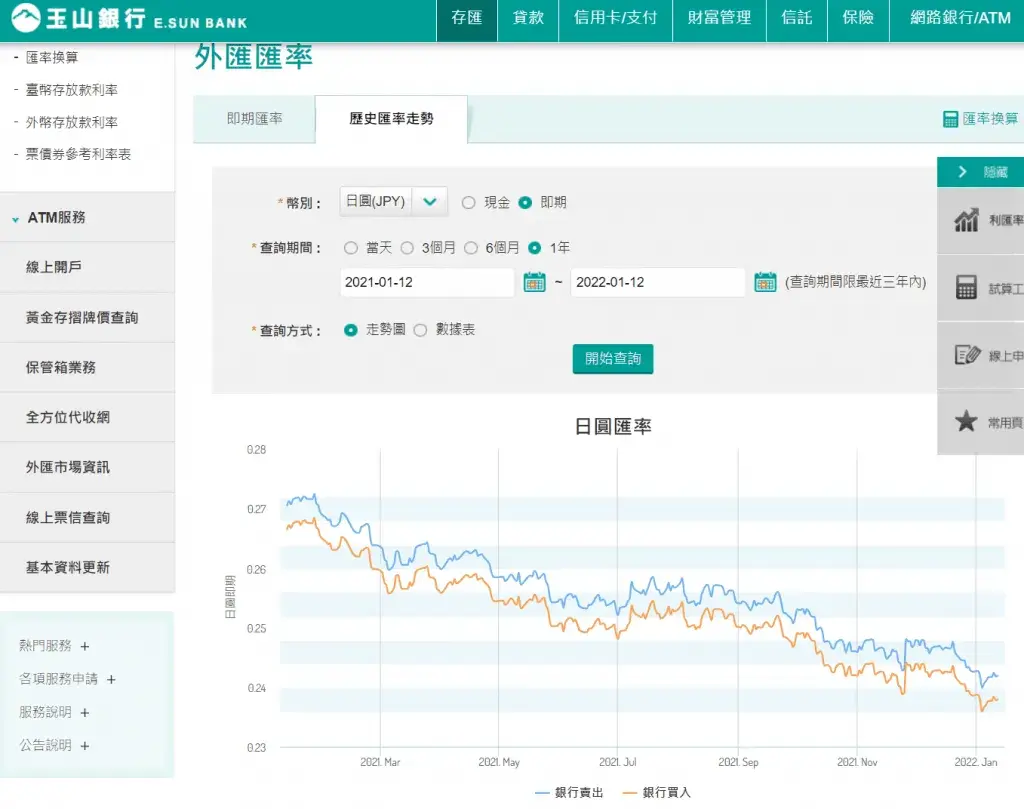Click the start date field 2021-01-12

427,282
